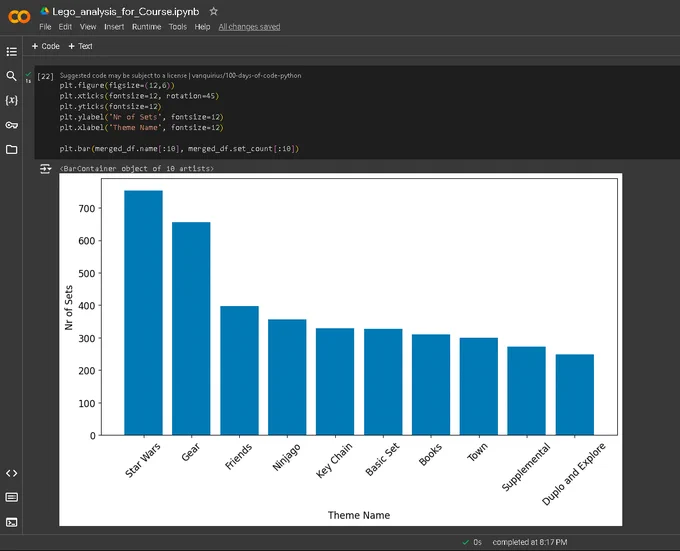Click the plt.xlabel 'Theme Name' code line
The image size is (680, 551).
(141, 127)
